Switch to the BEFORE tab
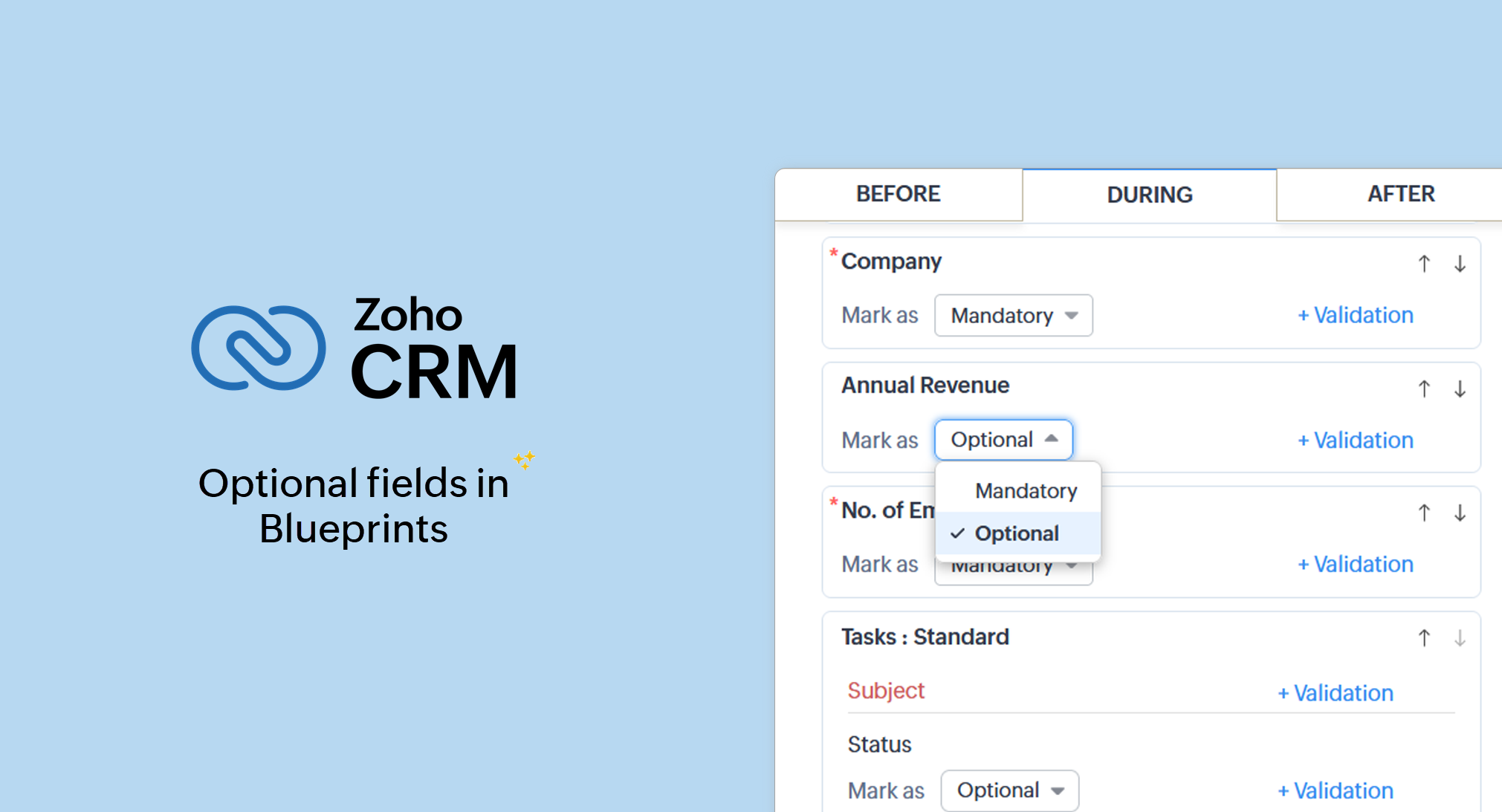Viewport: 1502px width, 812px height. point(898,194)
